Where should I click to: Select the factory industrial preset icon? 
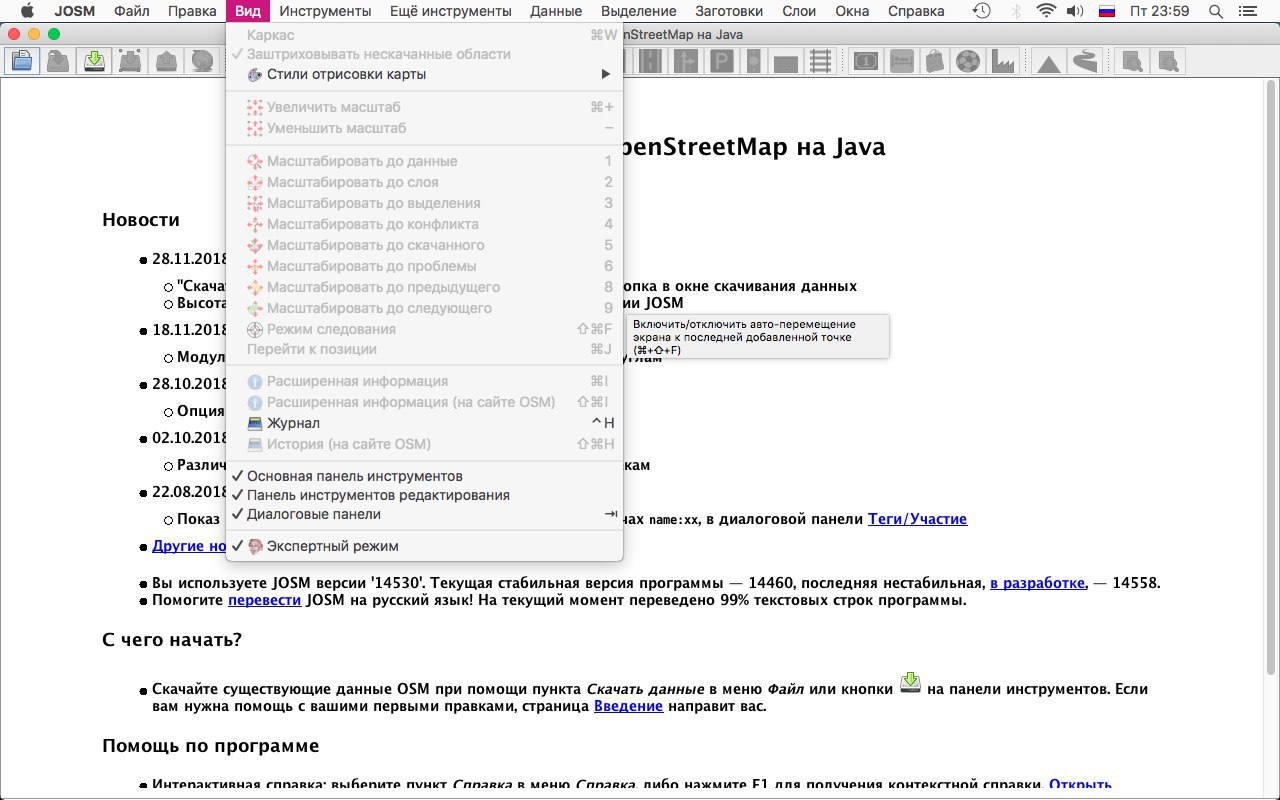1002,62
